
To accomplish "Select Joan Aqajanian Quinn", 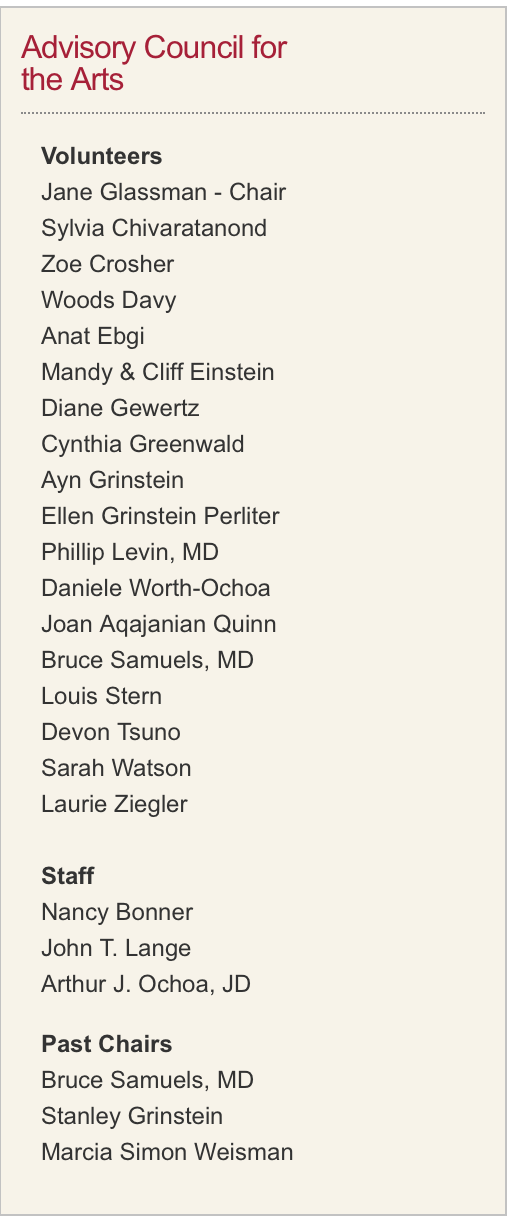I will [x=159, y=624].
